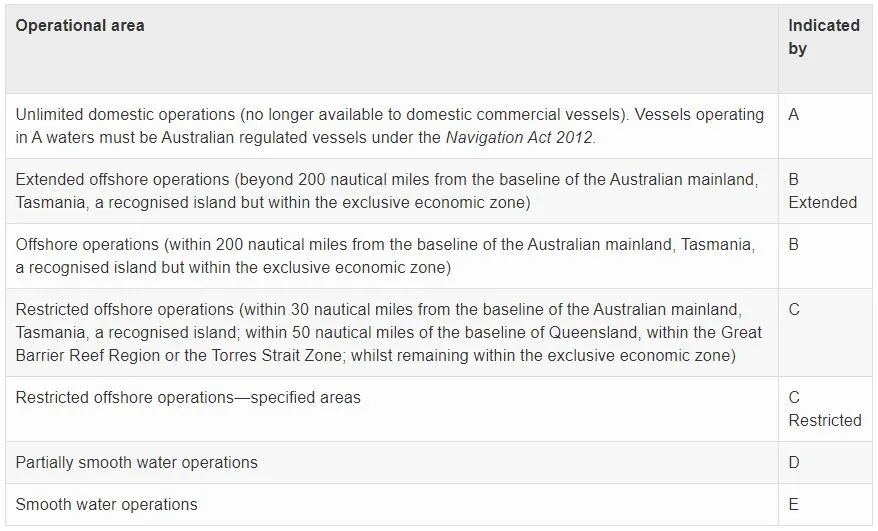Click the standalone "B" indicator cell
Screen dimensions: 878x531
(794, 245)
